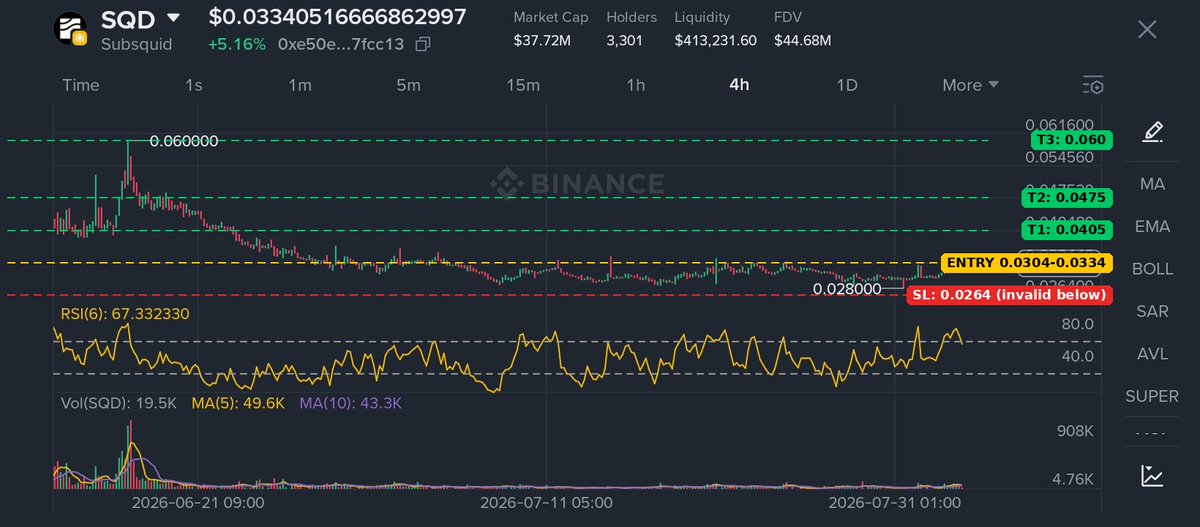Click the 0.060000 high price marker
Viewport: 1200px width, 527px height.
pyautogui.click(x=184, y=142)
